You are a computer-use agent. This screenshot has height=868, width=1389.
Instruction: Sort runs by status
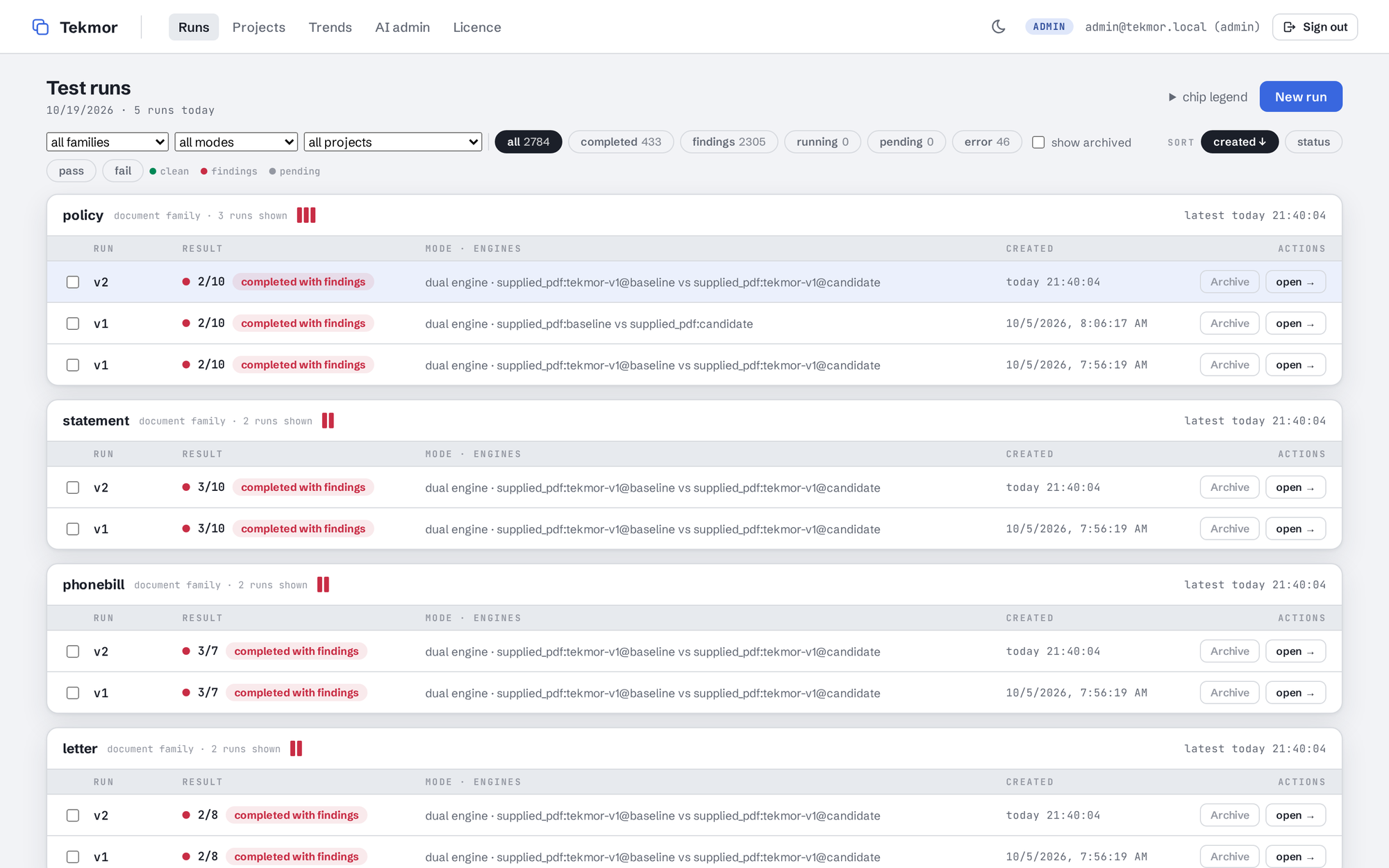[1313, 142]
